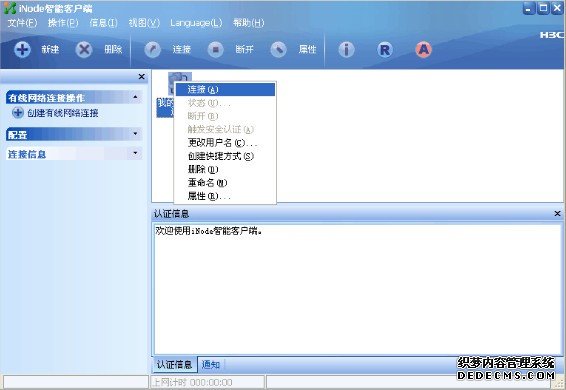Screen dimensions: 566x390
Task: Open the info 'i' toolbar icon
Action: [347, 49]
